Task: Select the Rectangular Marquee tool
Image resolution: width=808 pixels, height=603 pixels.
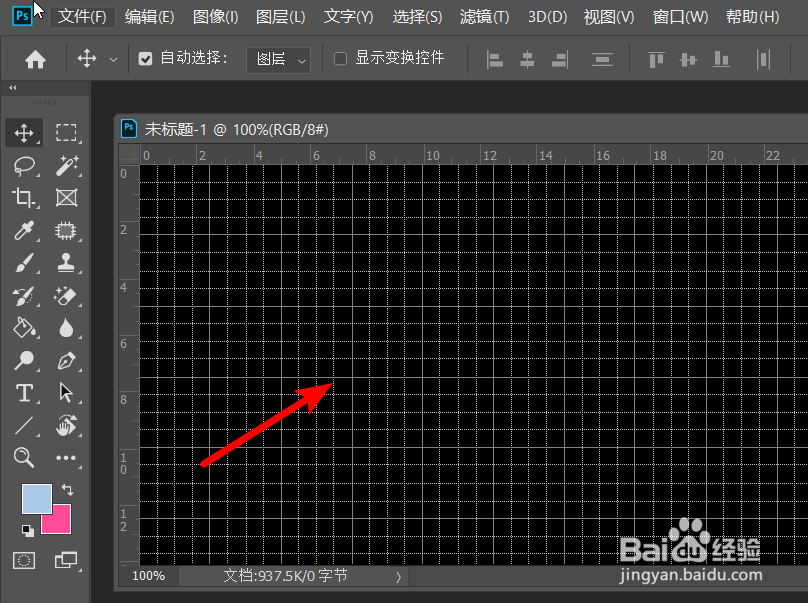Action: pyautogui.click(x=66, y=132)
